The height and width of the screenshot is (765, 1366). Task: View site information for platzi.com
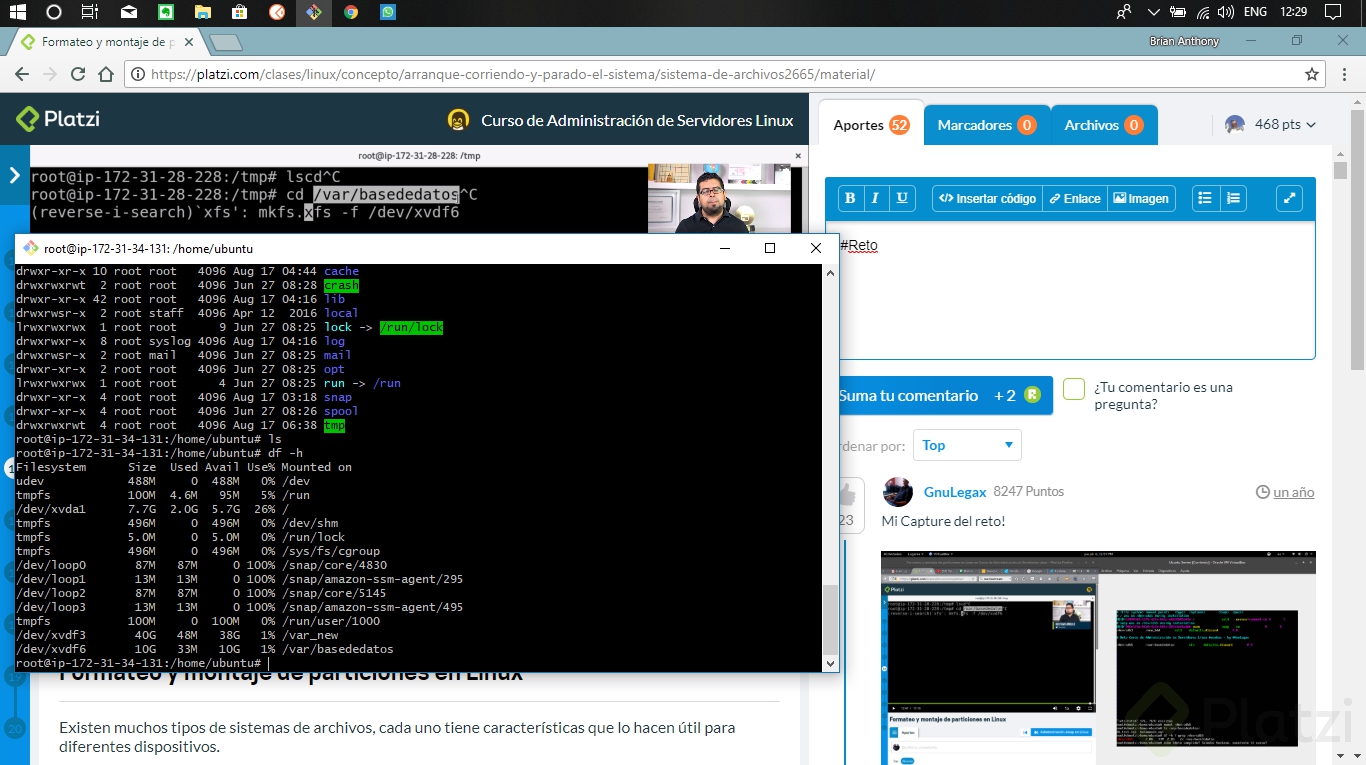tap(138, 74)
